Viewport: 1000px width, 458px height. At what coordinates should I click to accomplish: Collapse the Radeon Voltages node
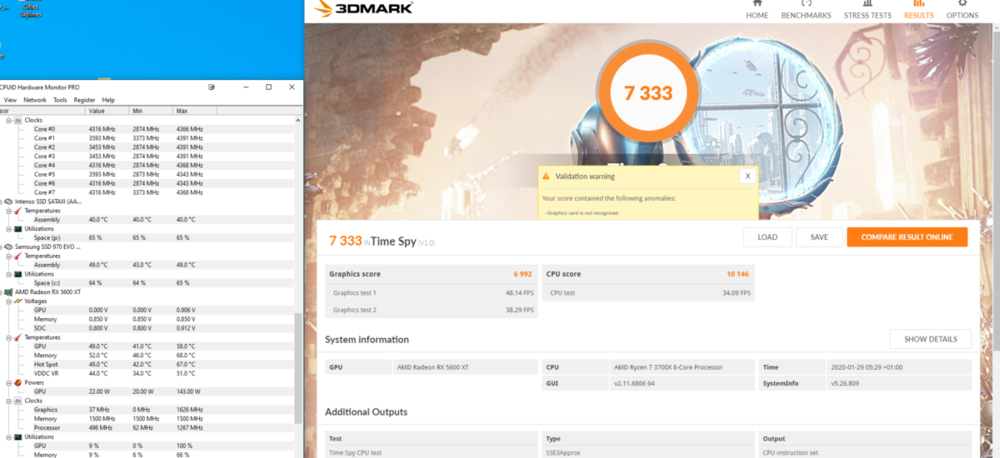[x=9, y=300]
